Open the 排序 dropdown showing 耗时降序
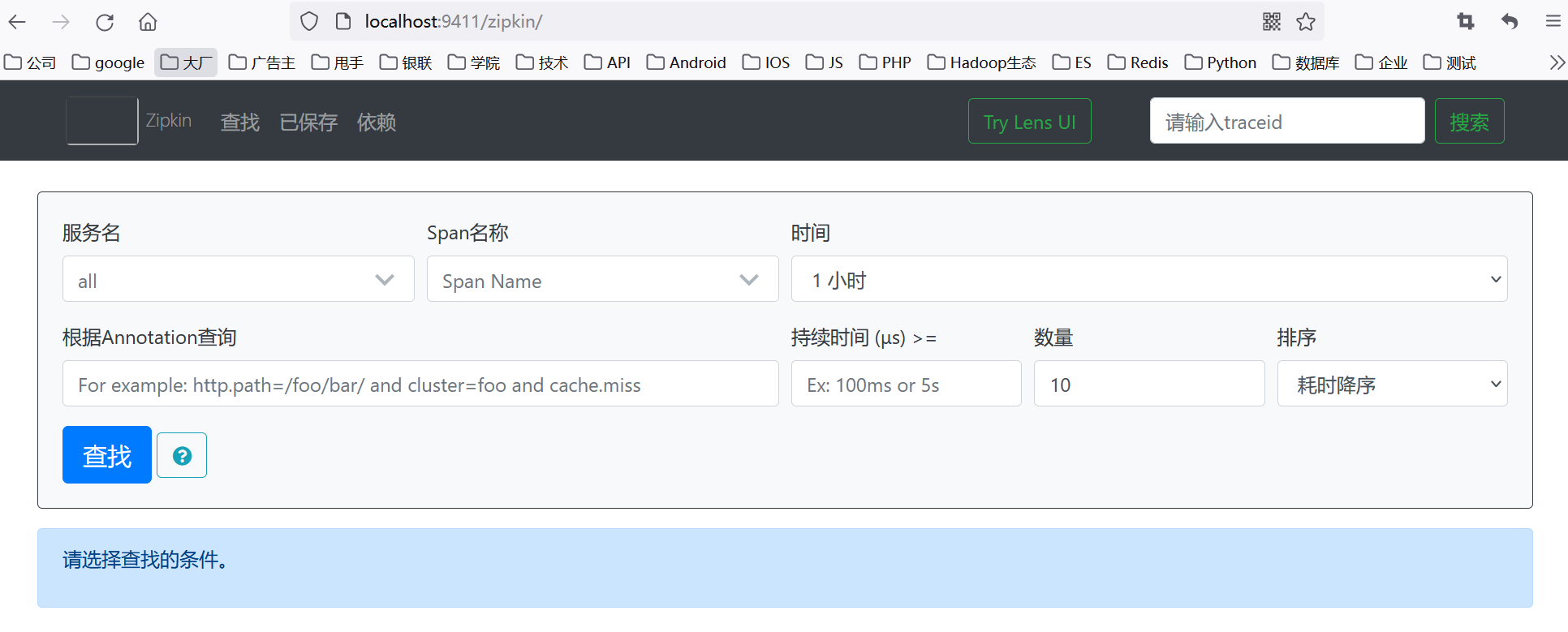Viewport: 1568px width, 632px height. click(x=1392, y=385)
